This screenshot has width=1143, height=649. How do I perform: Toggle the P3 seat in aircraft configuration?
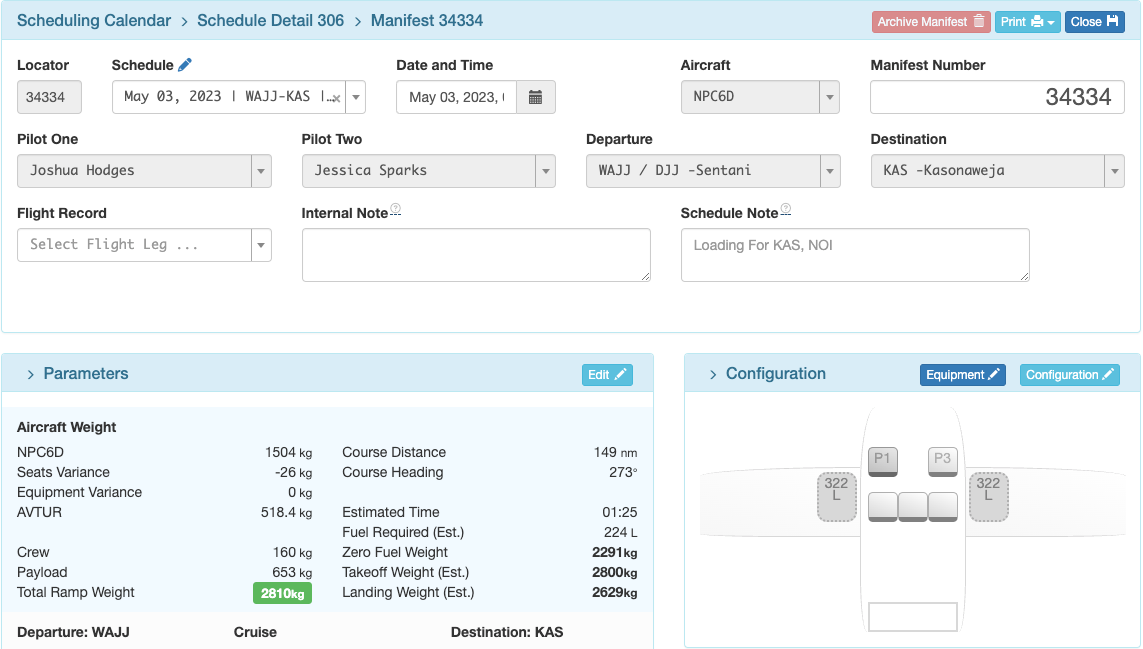[942, 462]
